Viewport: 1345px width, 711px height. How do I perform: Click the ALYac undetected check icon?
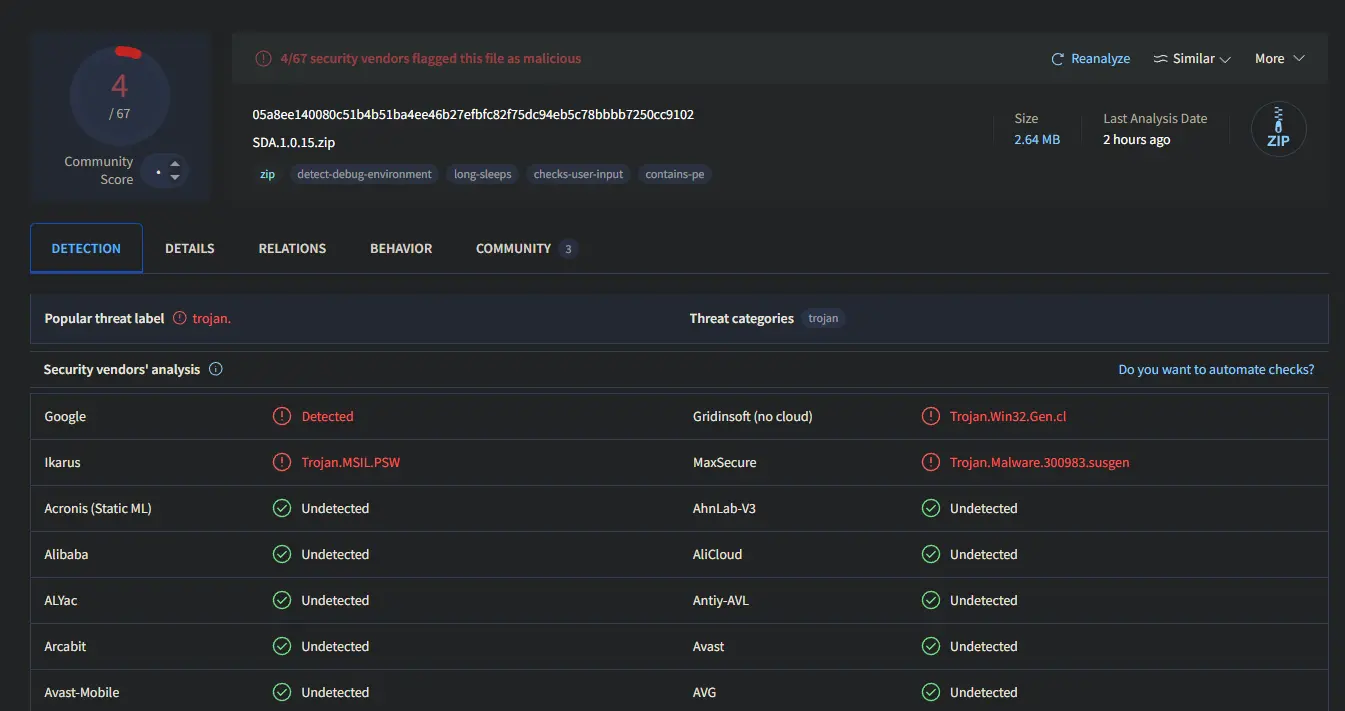click(282, 600)
